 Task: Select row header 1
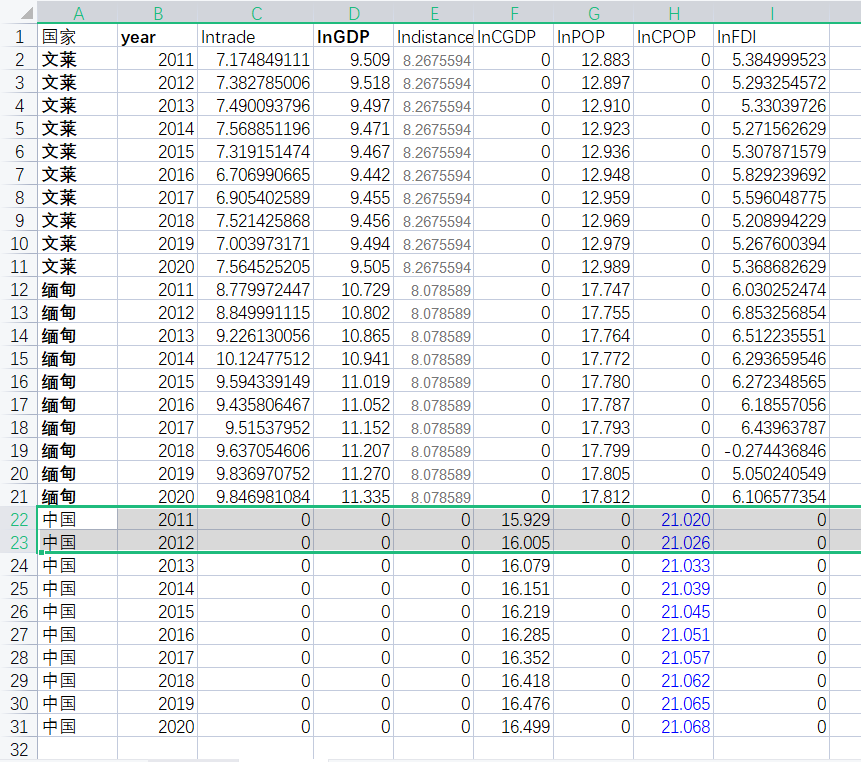(x=19, y=37)
